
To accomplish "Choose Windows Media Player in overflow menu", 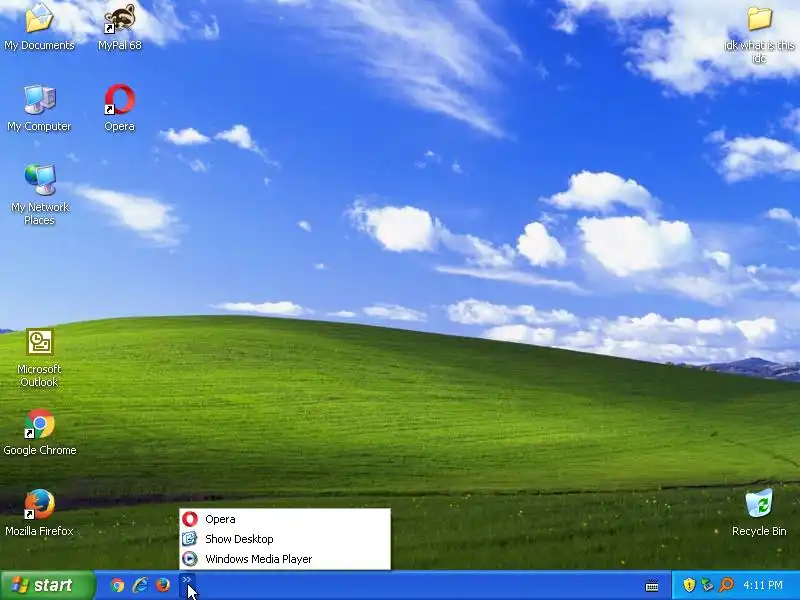I will coord(285,559).
